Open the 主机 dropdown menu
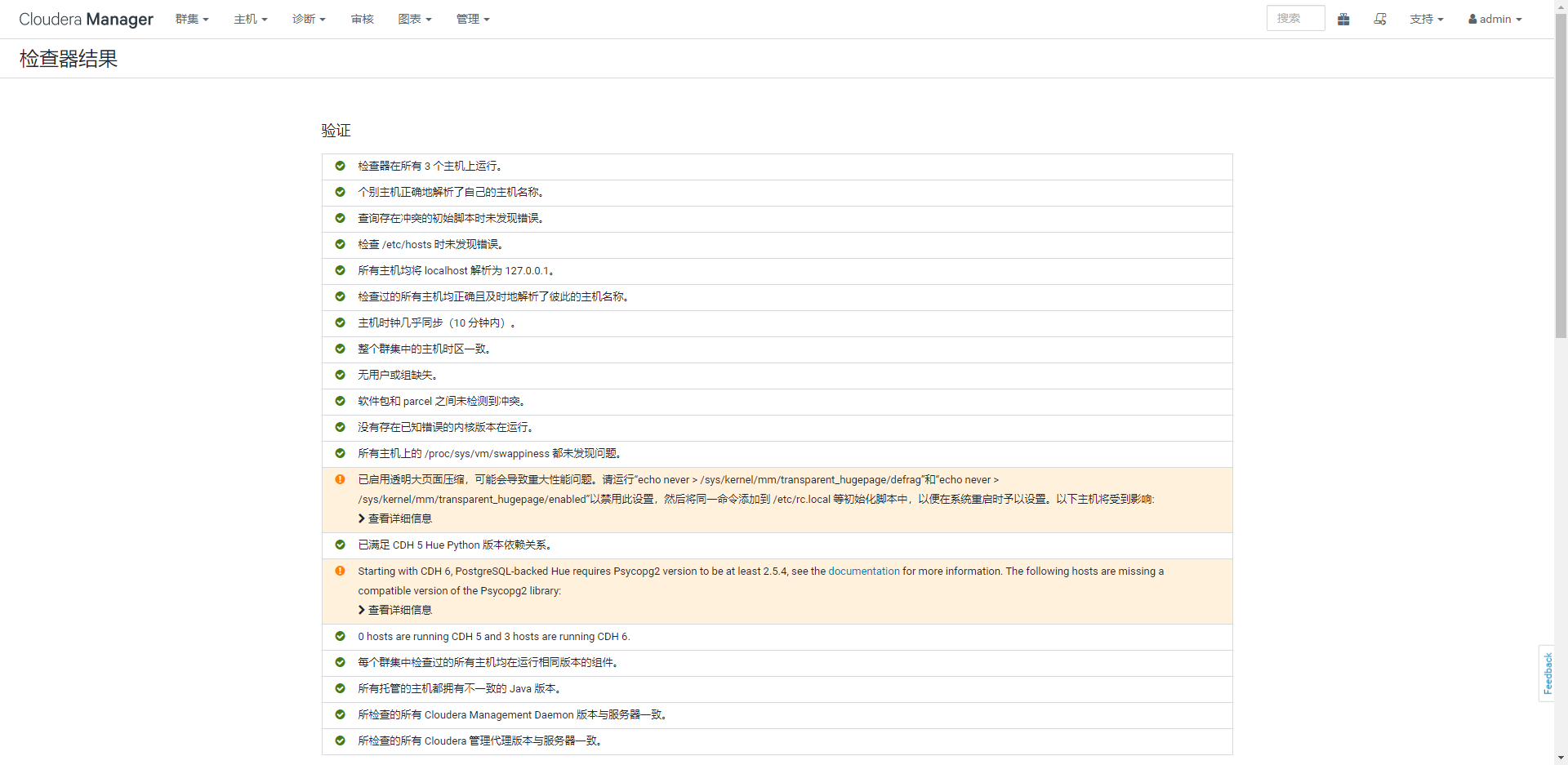 tap(251, 19)
